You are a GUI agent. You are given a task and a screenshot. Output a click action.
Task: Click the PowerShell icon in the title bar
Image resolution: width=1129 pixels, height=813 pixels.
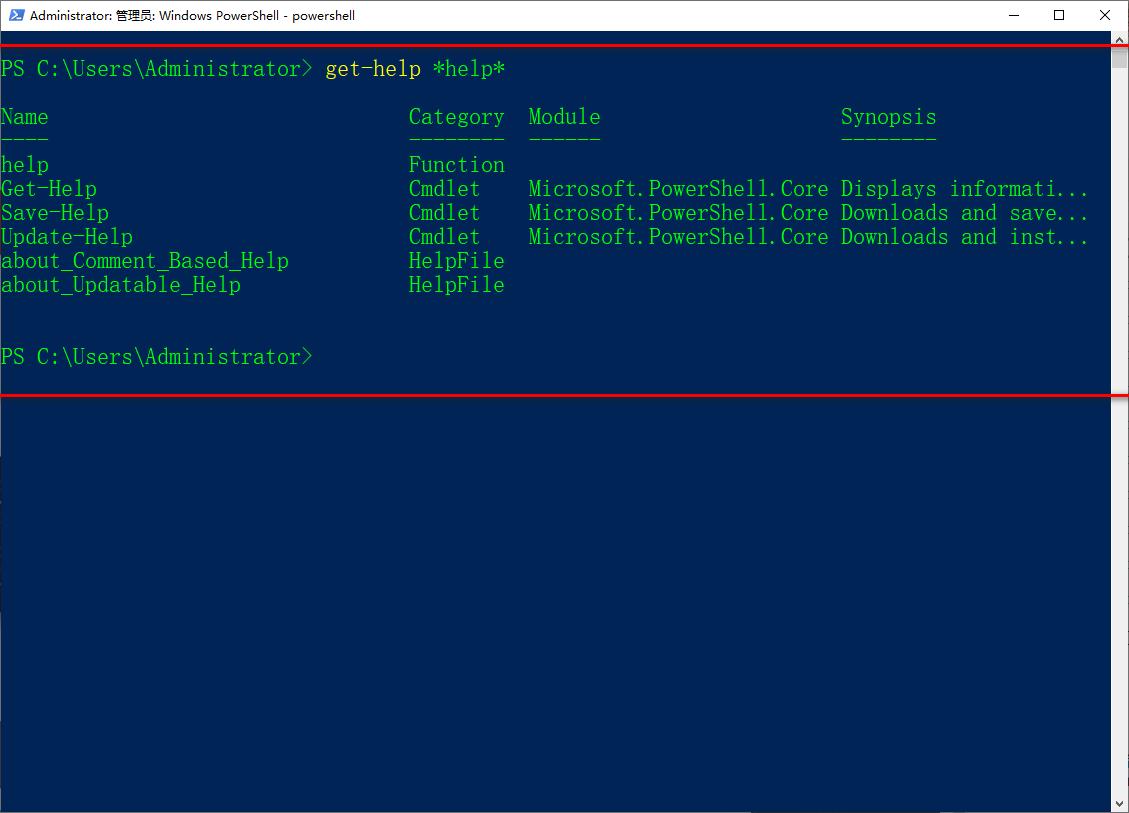tap(16, 15)
